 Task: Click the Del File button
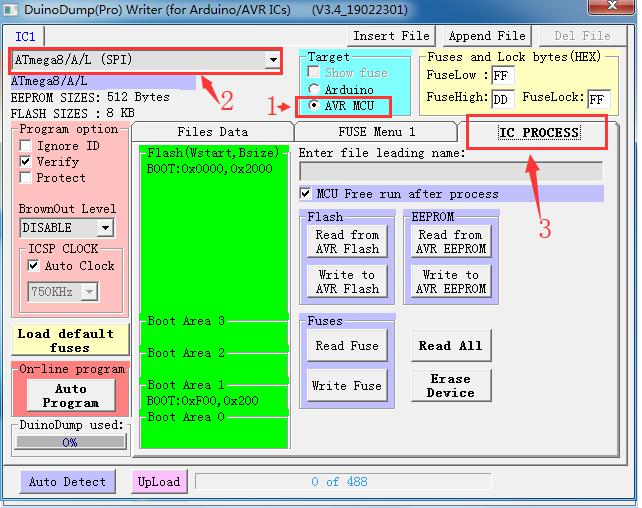(582, 36)
